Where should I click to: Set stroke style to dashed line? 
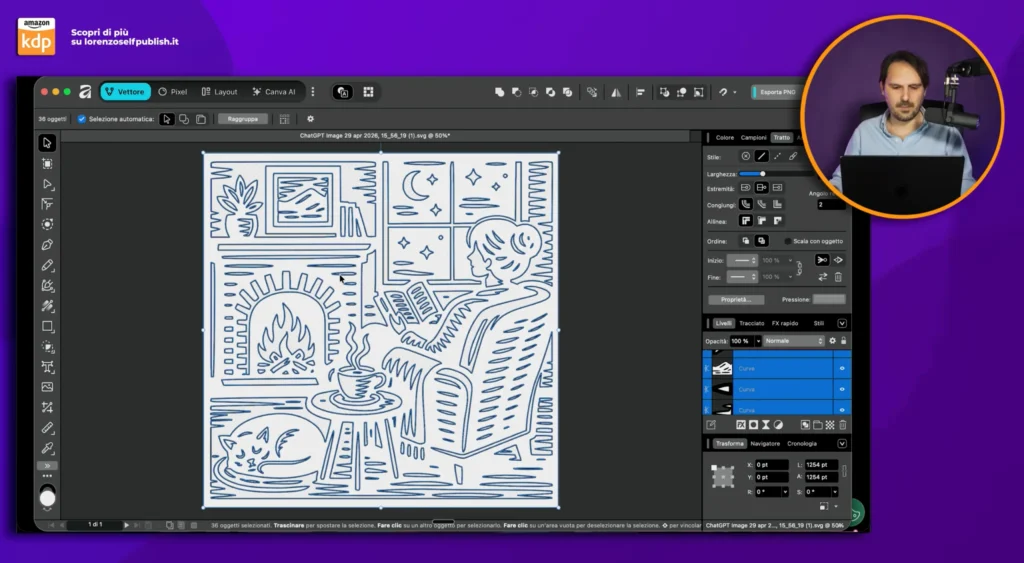[777, 156]
